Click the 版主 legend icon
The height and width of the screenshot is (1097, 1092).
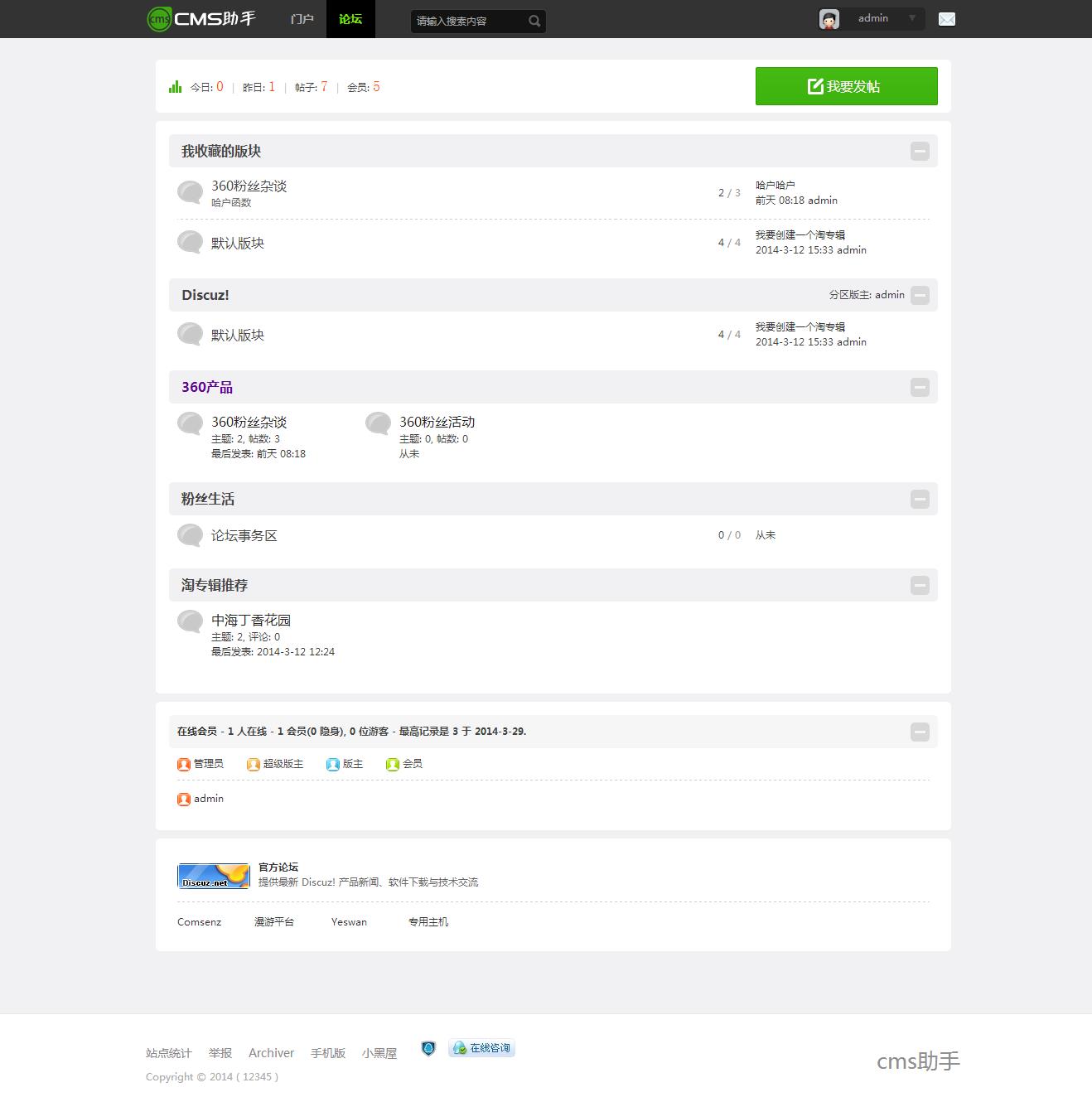pos(333,764)
